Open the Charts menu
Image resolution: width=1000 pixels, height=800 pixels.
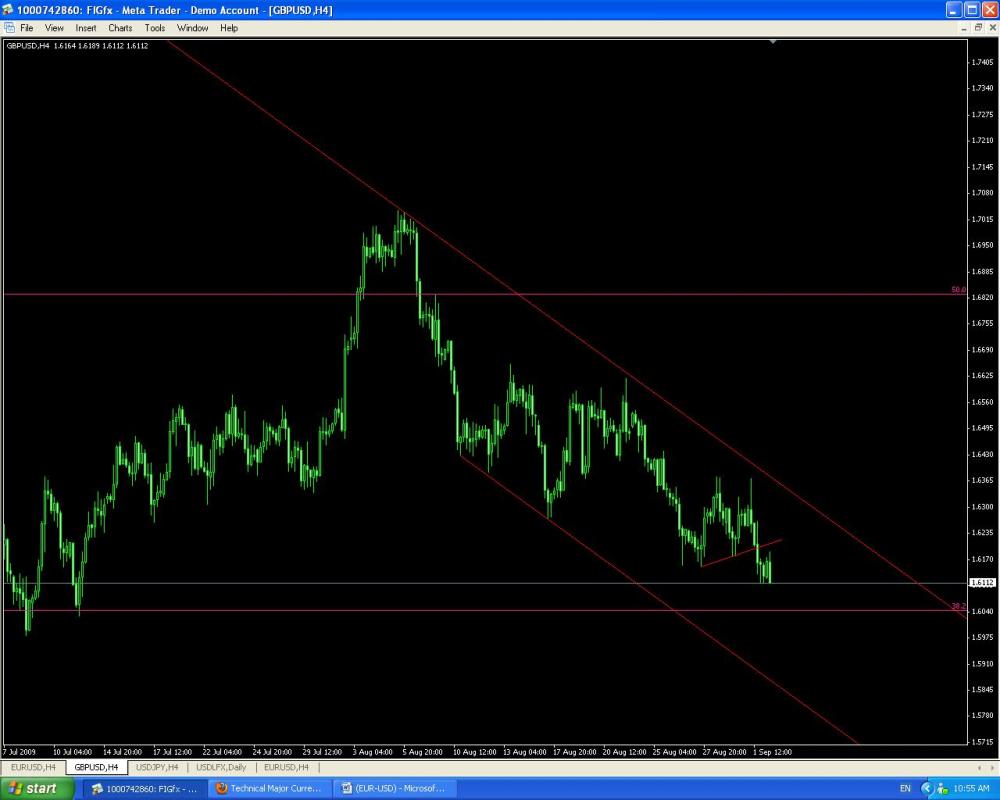120,28
